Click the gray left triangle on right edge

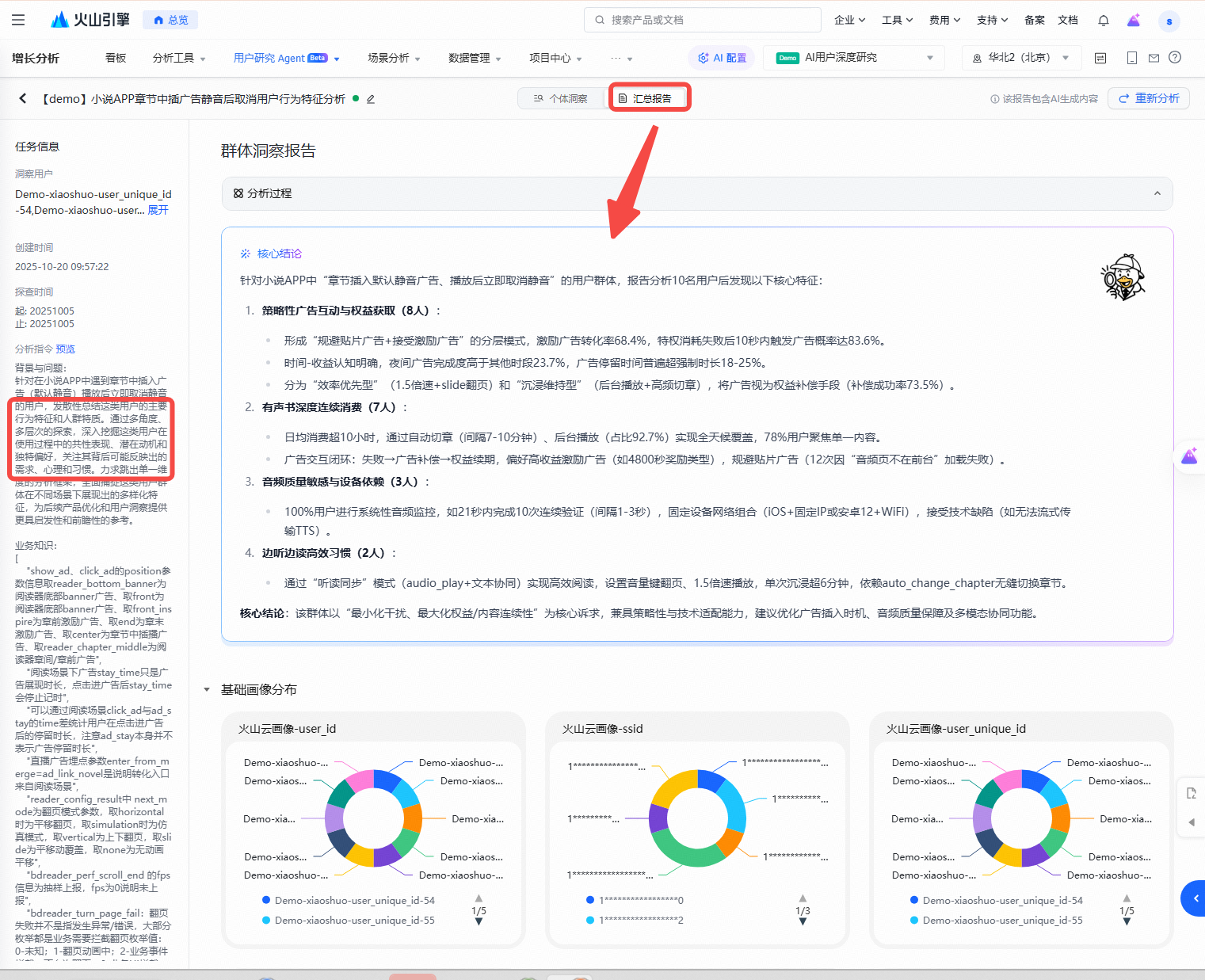coord(1192,822)
